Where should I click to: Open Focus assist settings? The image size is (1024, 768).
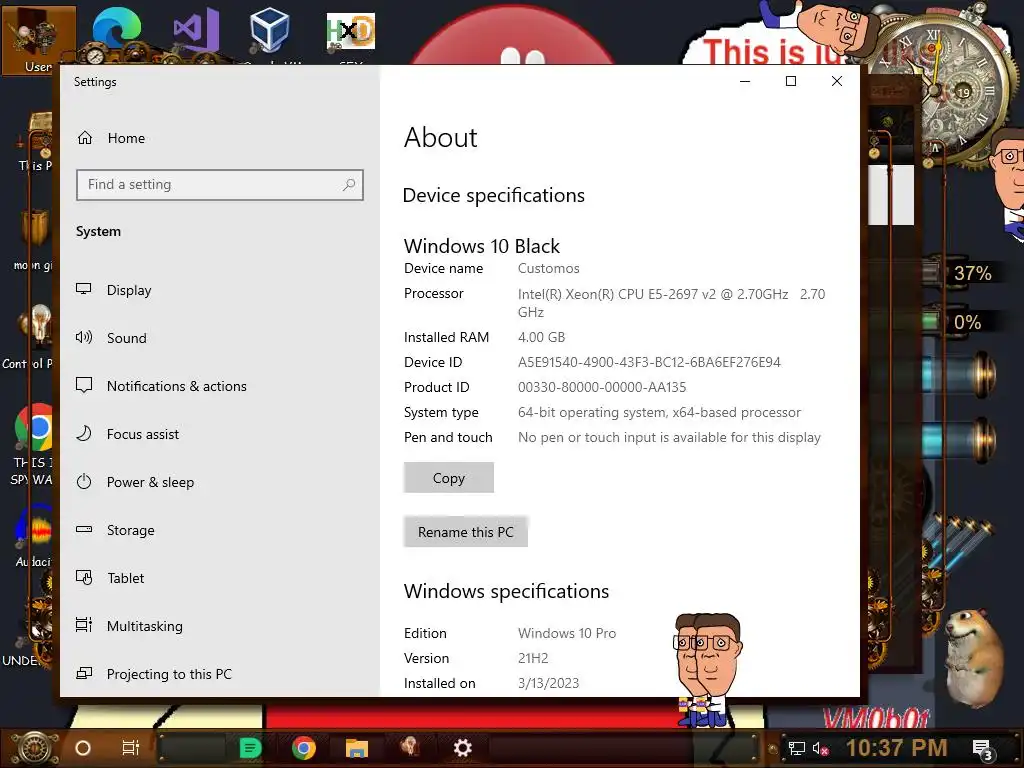[142, 434]
